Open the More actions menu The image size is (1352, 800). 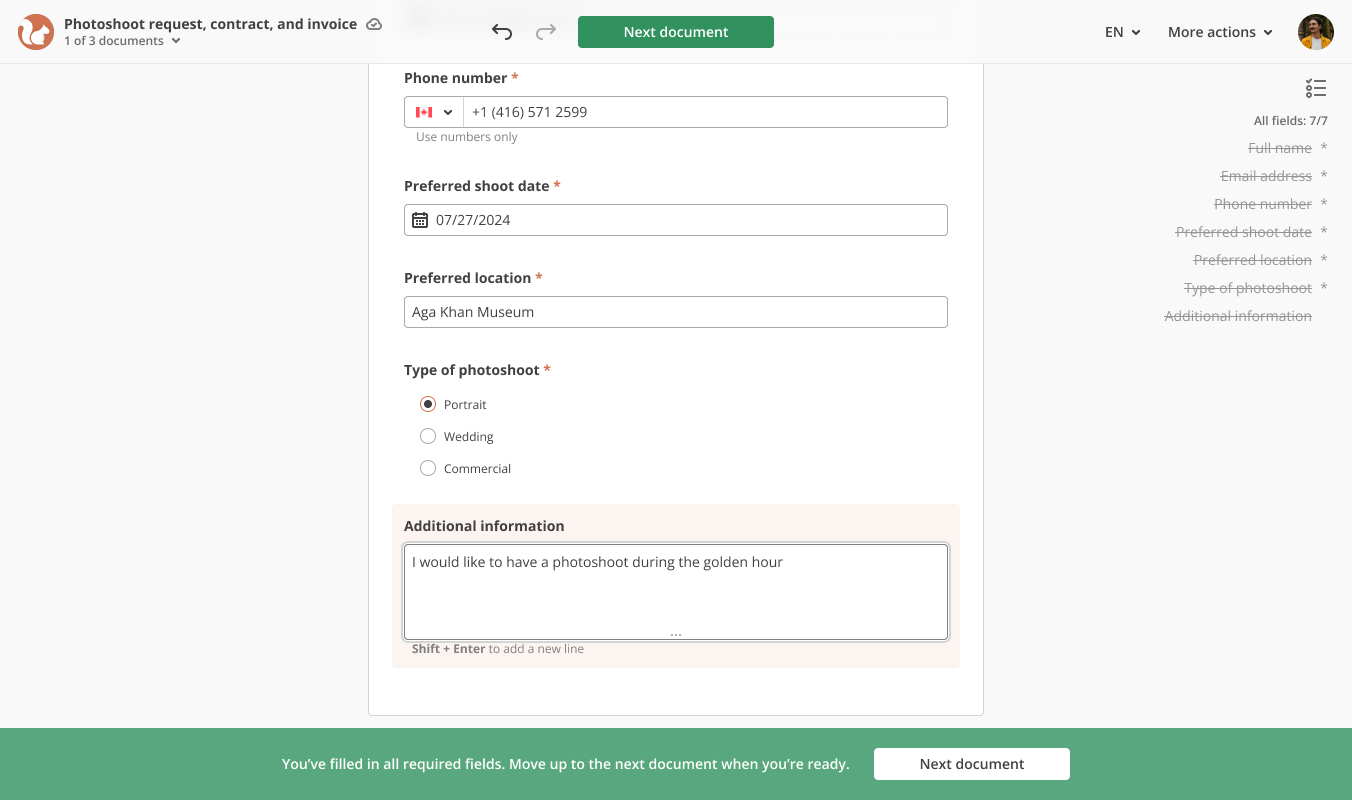(x=1220, y=32)
